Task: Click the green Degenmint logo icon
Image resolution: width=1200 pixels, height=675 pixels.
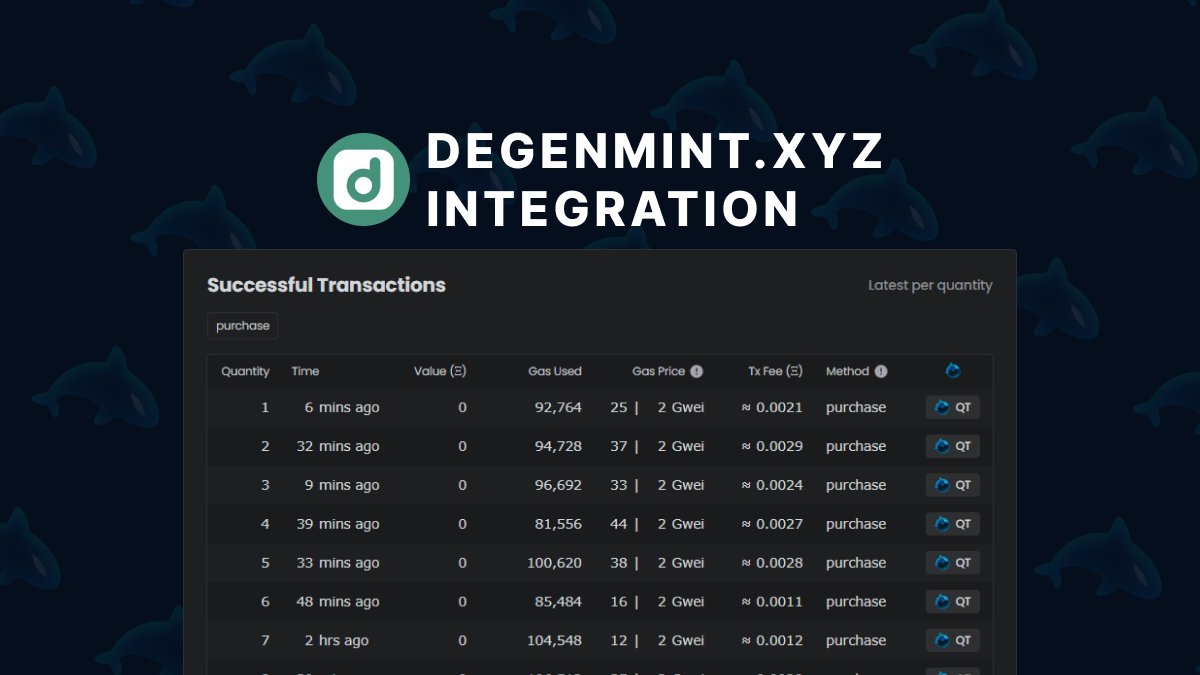Action: (x=363, y=179)
